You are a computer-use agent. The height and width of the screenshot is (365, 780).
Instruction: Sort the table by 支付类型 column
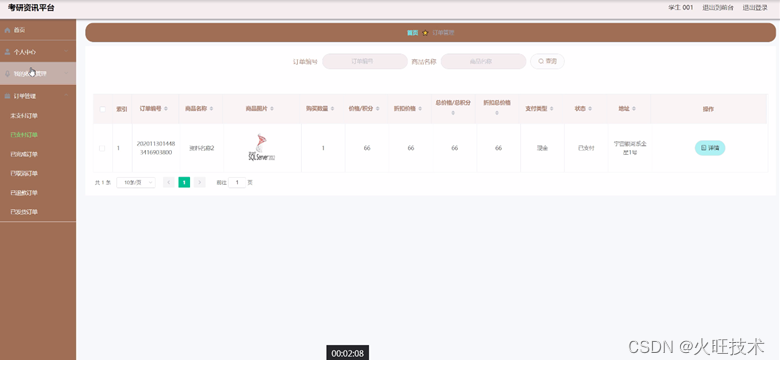pyautogui.click(x=552, y=109)
